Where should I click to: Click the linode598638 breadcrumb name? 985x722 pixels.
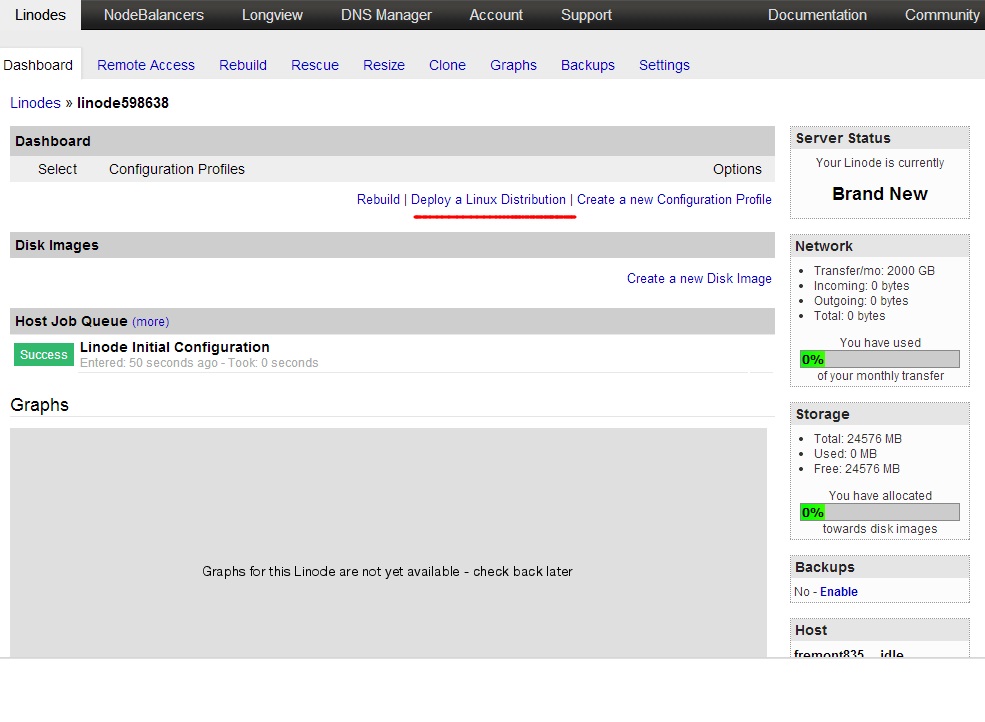[123, 103]
